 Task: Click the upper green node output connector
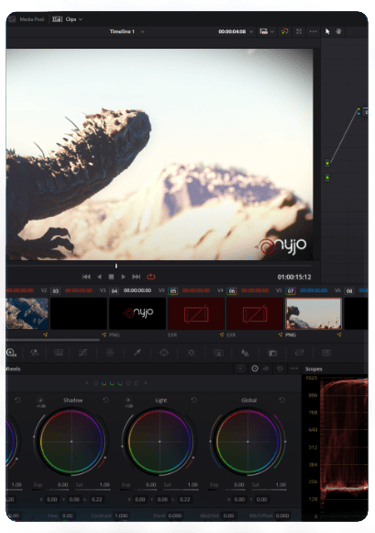[327, 164]
